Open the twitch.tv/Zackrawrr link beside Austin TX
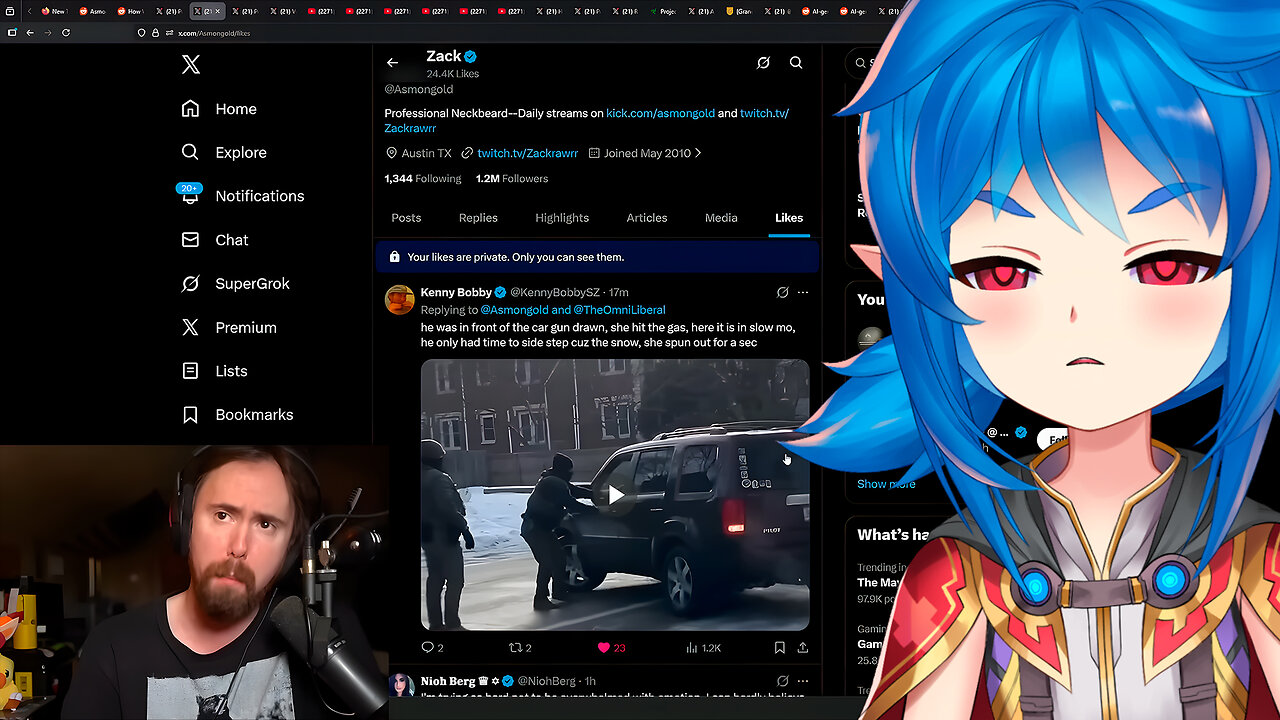 [x=527, y=153]
